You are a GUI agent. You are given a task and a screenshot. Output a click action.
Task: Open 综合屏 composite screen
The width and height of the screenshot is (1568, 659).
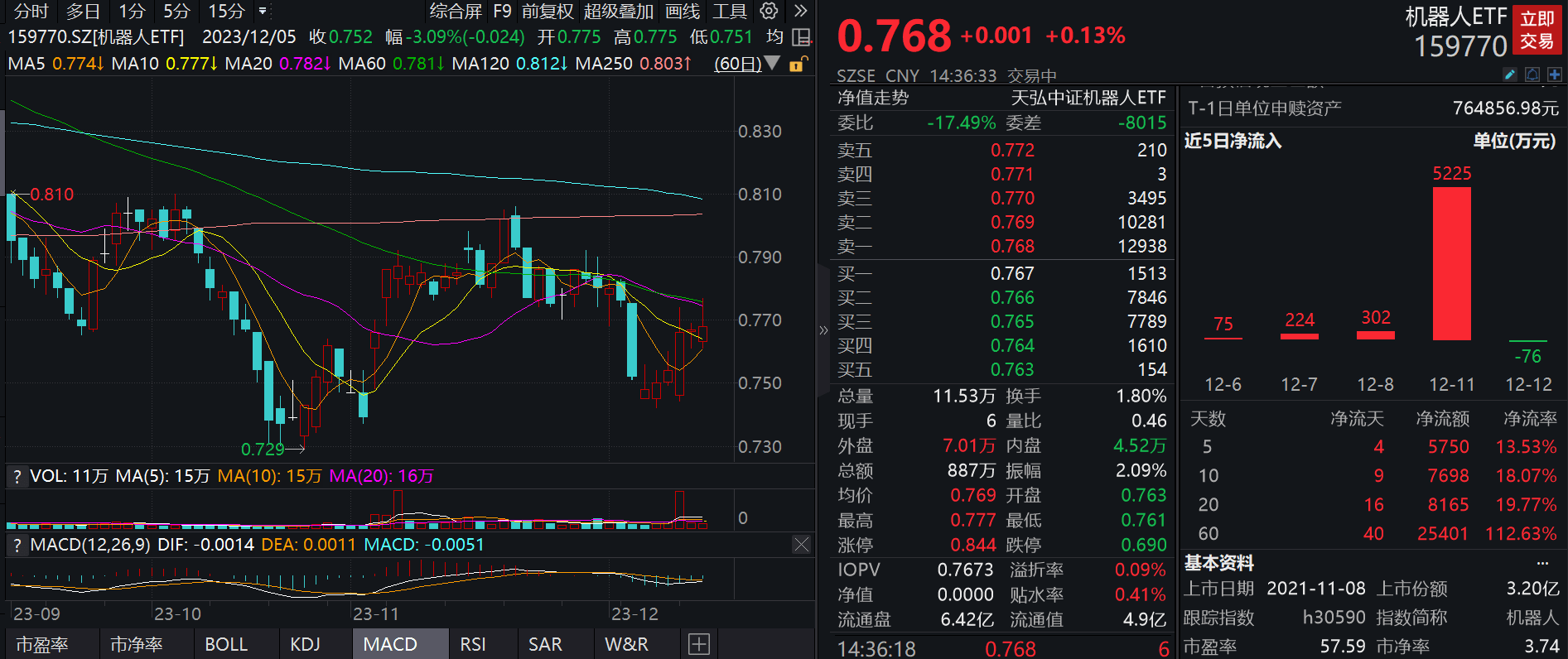pyautogui.click(x=456, y=12)
